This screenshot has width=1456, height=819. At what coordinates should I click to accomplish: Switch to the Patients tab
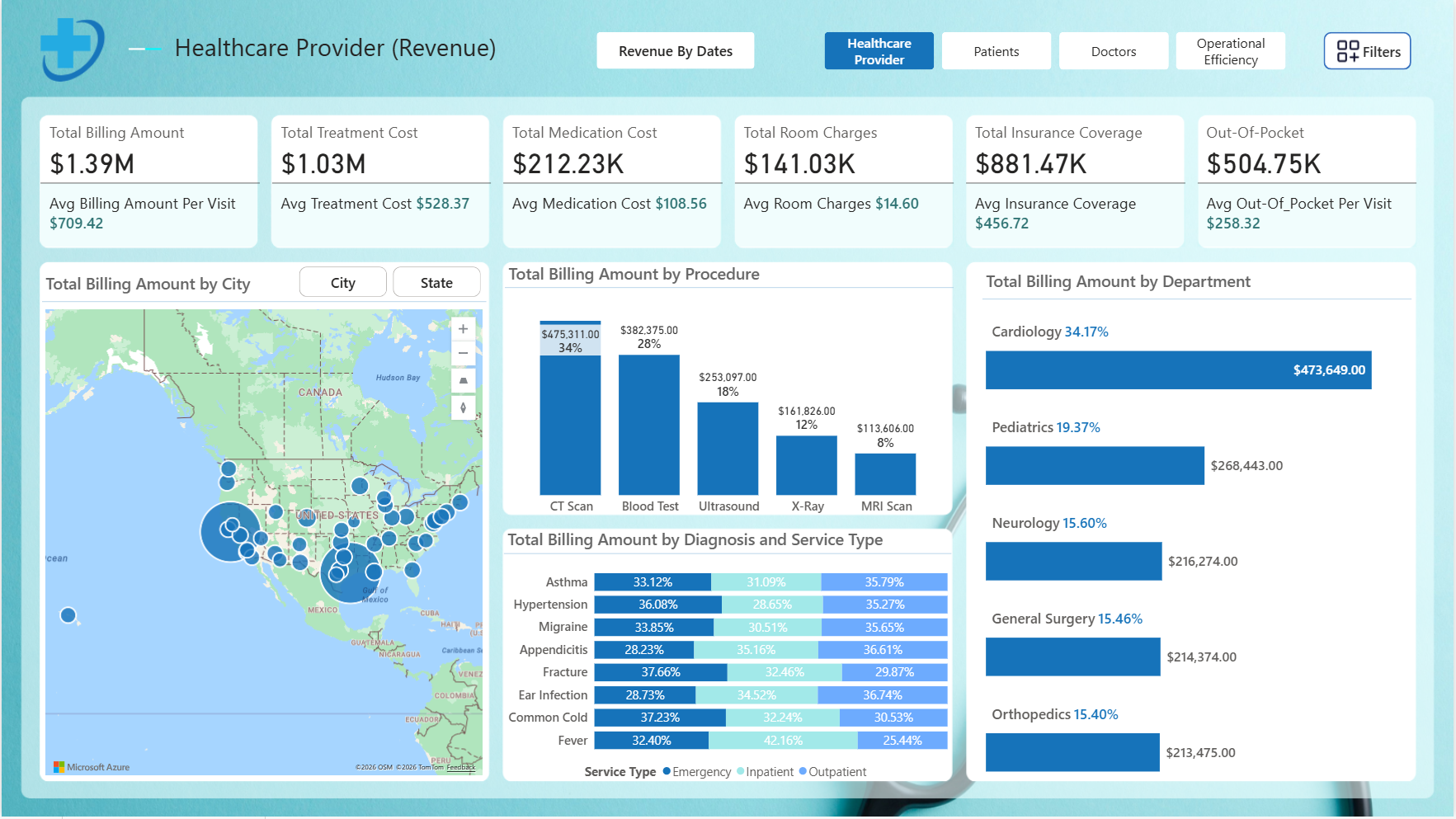(x=997, y=51)
